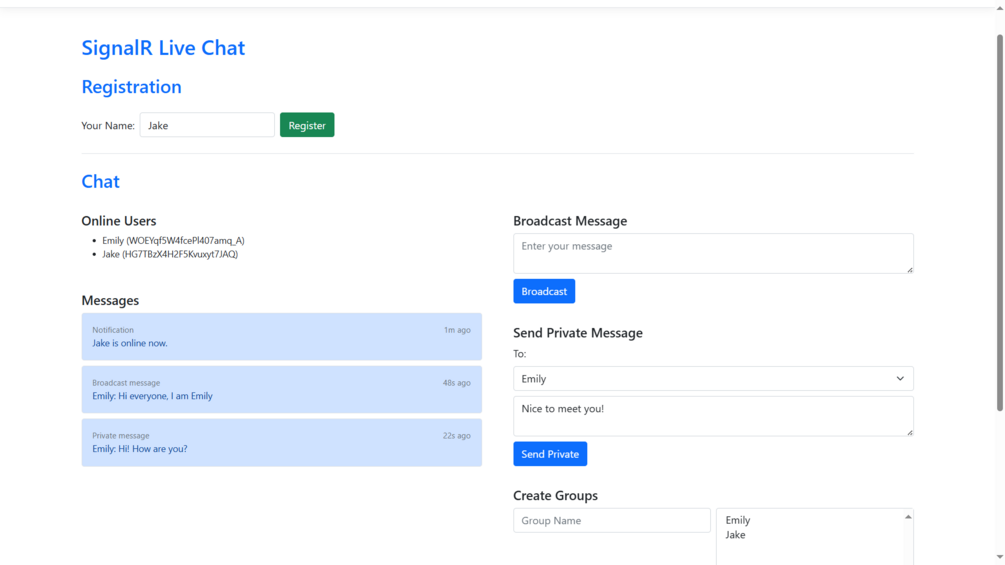Focus the Broadcast Message textarea
1005x565 pixels.
coord(713,253)
